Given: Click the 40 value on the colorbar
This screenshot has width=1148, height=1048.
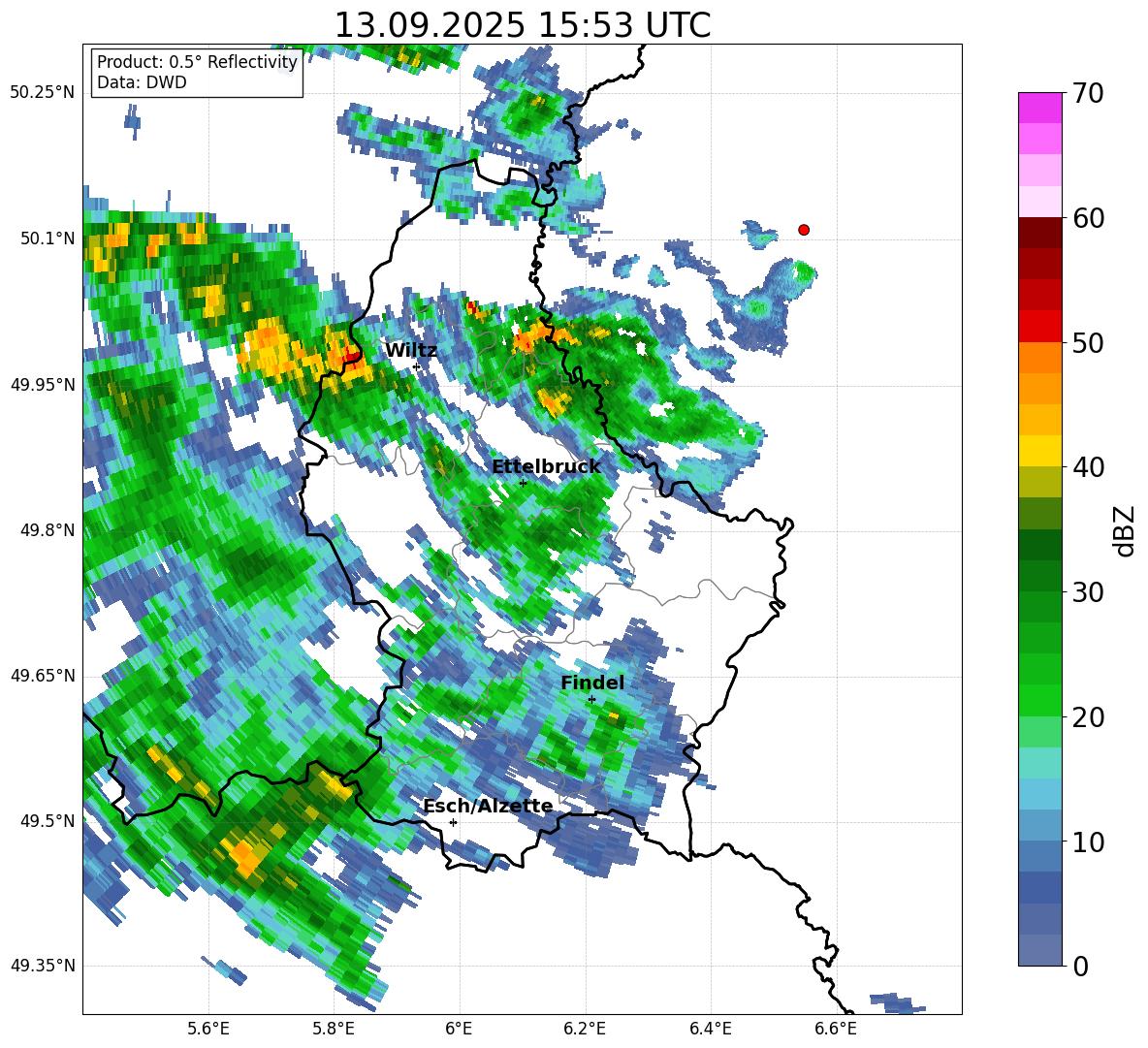Looking at the screenshot, I should 1088,467.
